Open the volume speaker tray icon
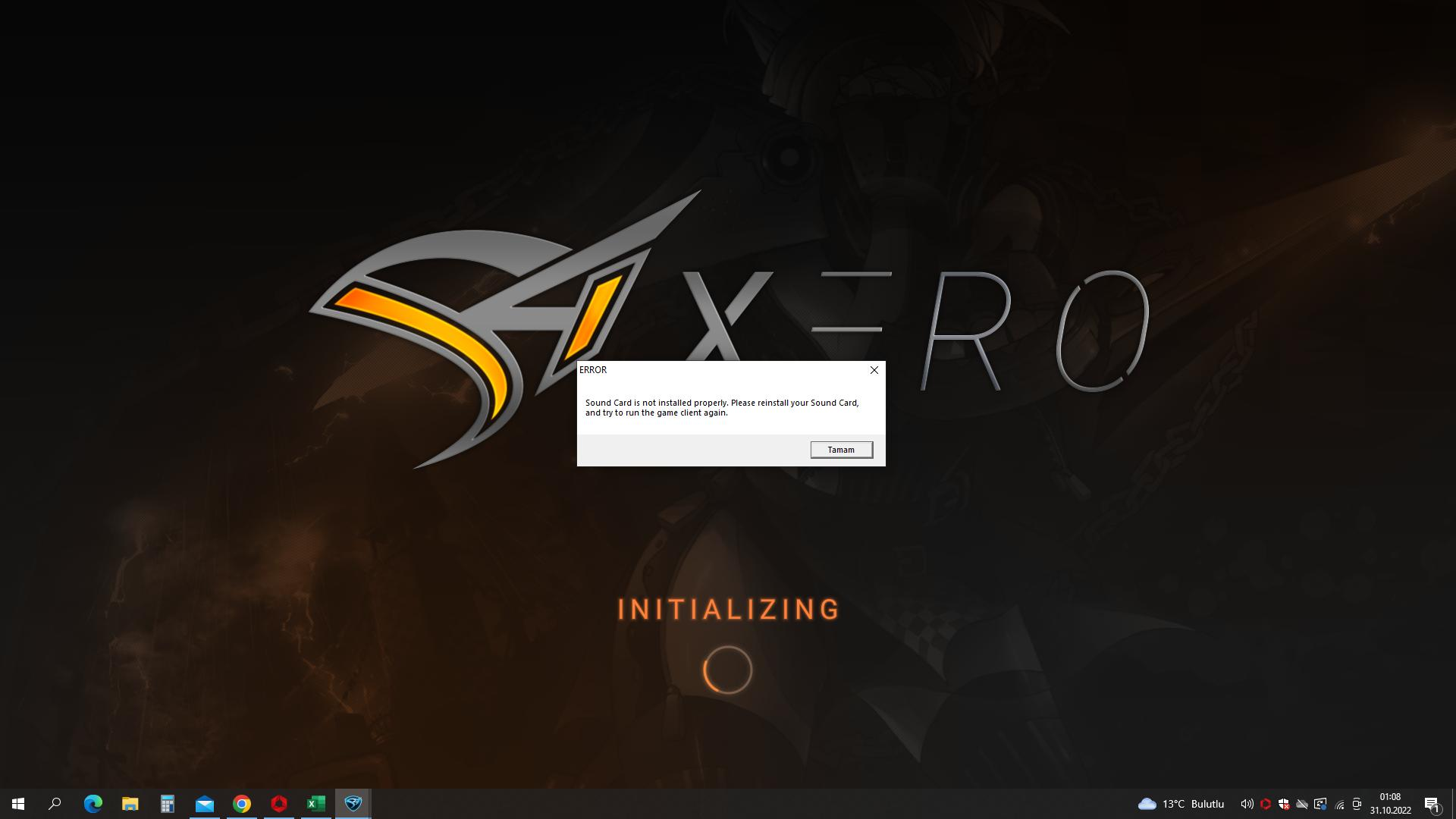The width and height of the screenshot is (1456, 819). (1246, 804)
